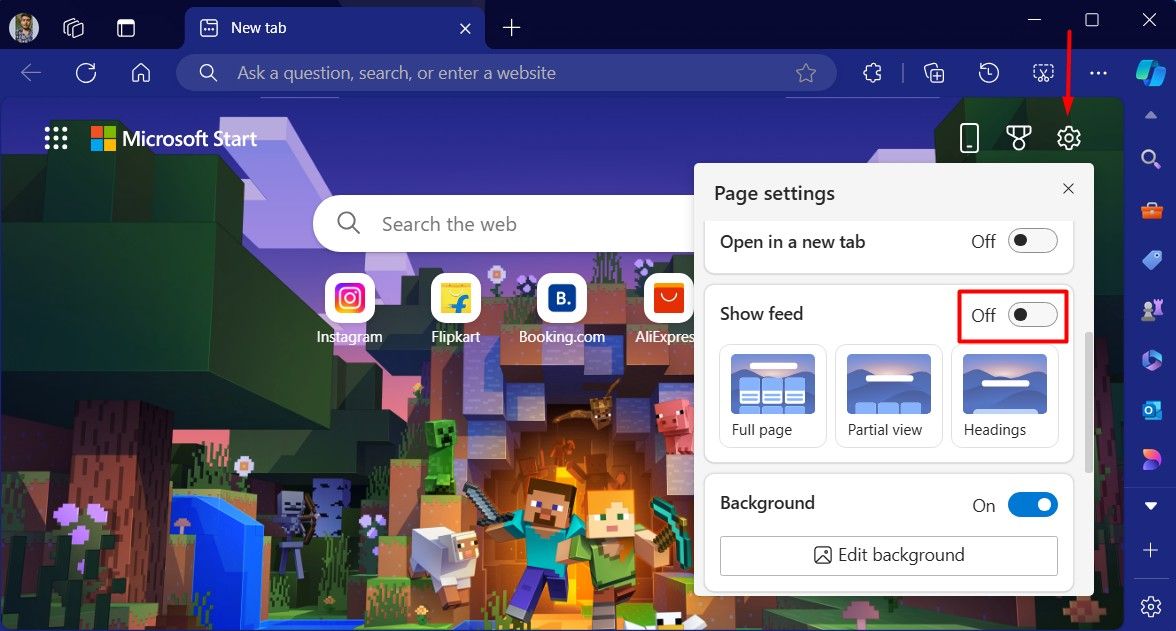
Task: Open the apps grid launcher
Action: 56,138
